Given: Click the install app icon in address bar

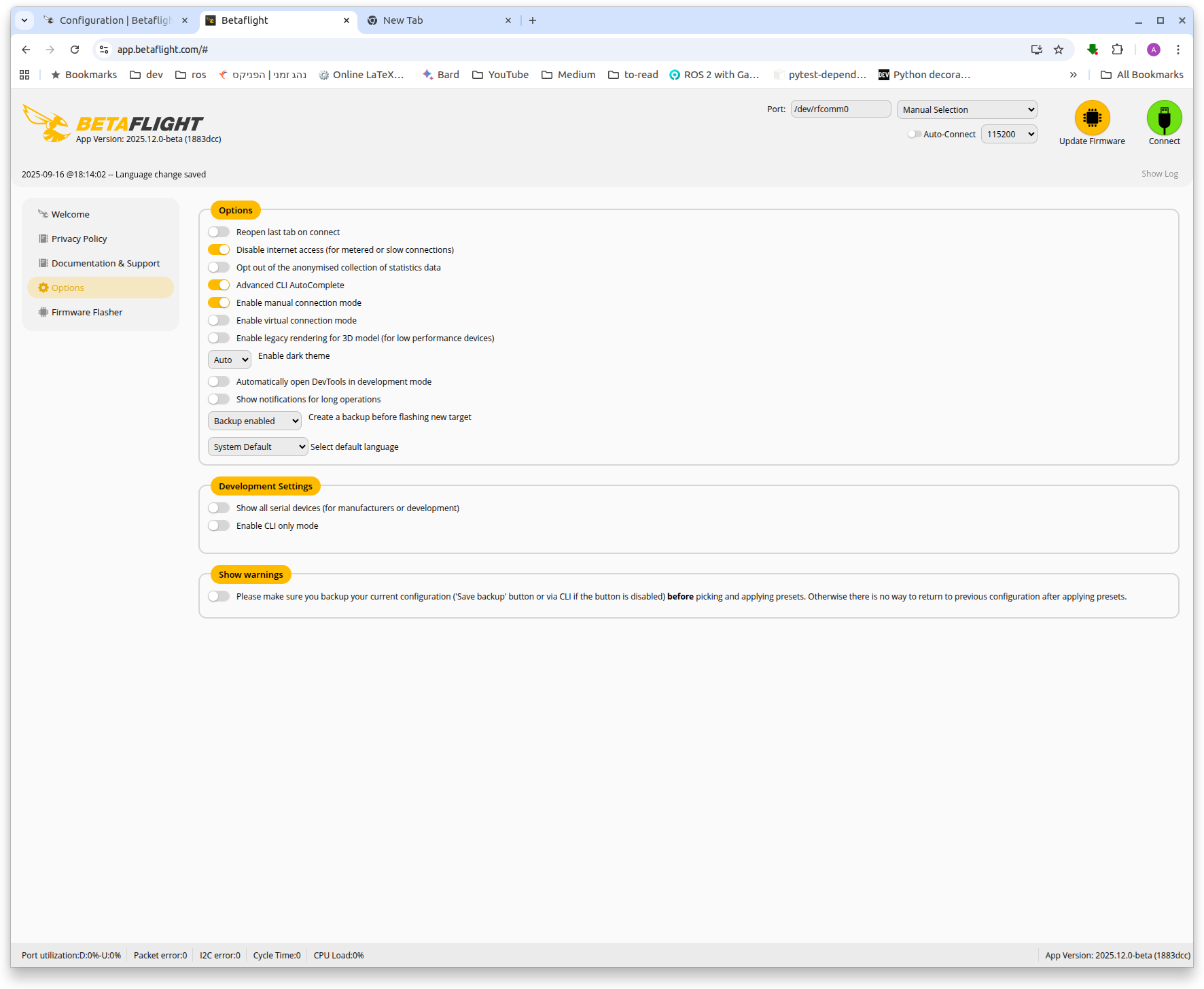Looking at the screenshot, I should [1036, 50].
